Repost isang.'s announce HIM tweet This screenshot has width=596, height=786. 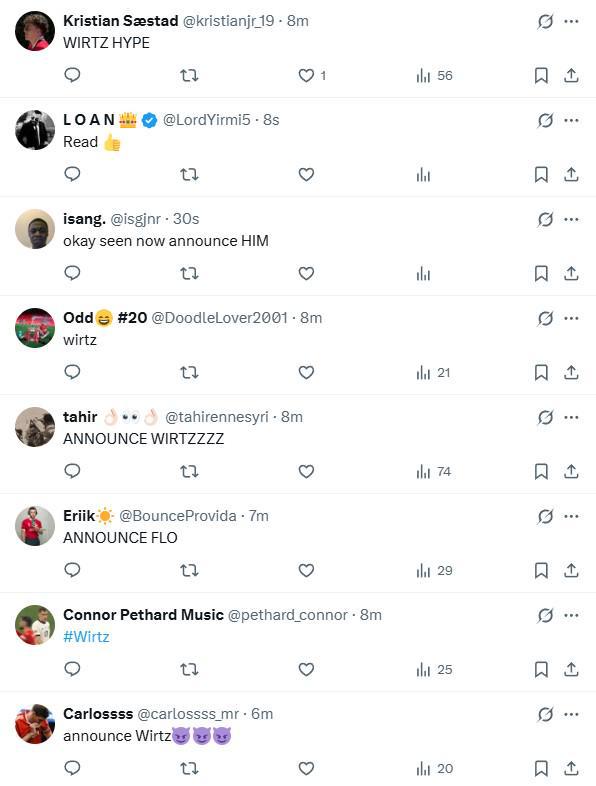tap(189, 274)
